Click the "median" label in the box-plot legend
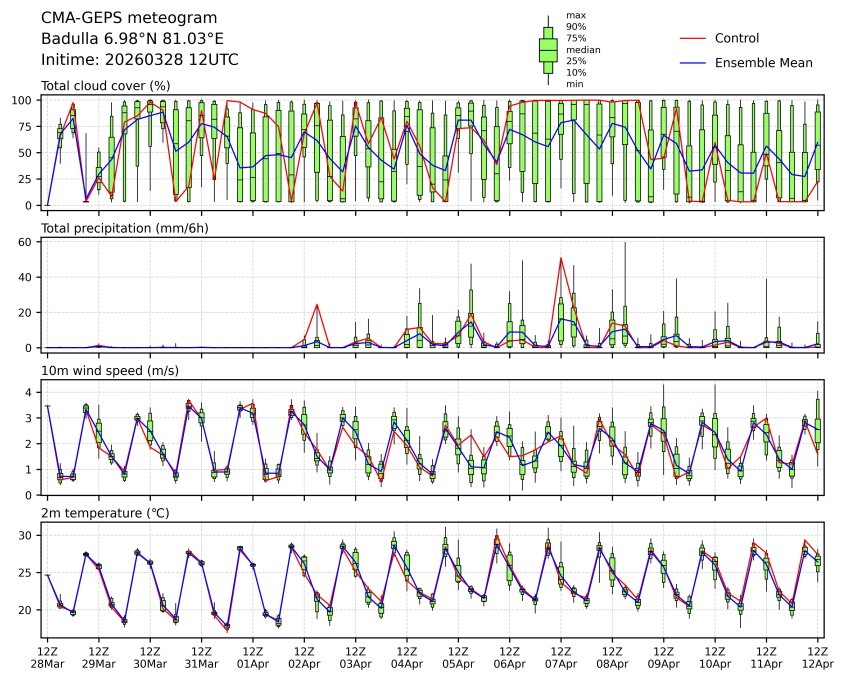The height and width of the screenshot is (681, 845). (583, 49)
